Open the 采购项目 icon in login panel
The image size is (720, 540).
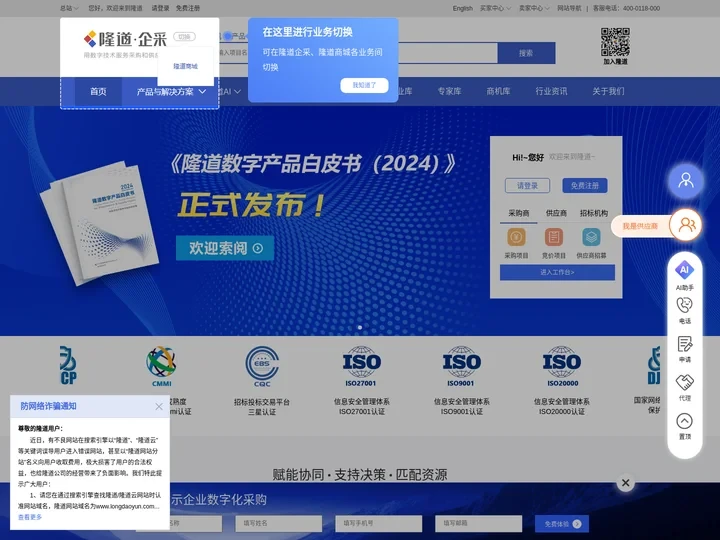click(x=516, y=238)
